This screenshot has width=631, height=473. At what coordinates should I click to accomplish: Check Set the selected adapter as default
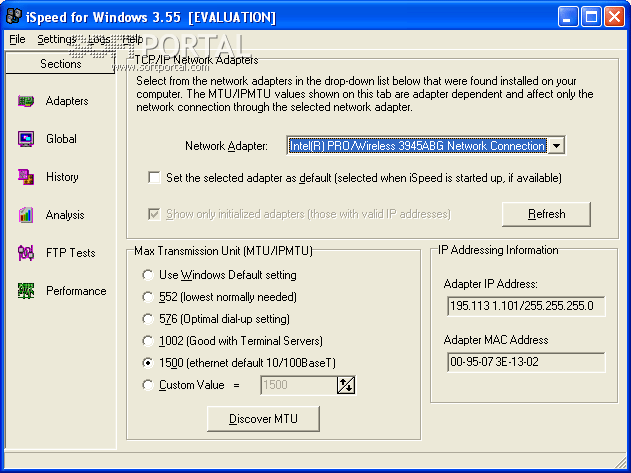[x=154, y=178]
